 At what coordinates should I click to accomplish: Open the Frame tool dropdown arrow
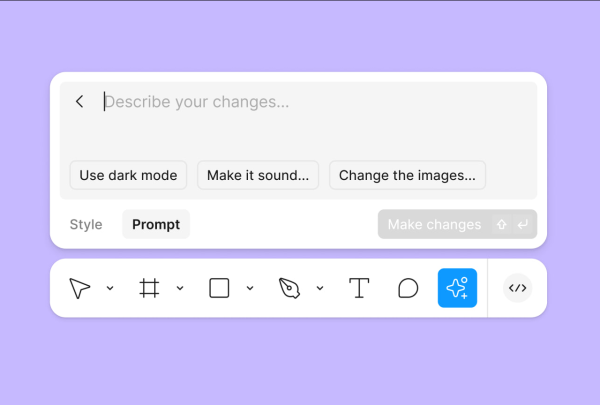click(x=180, y=288)
